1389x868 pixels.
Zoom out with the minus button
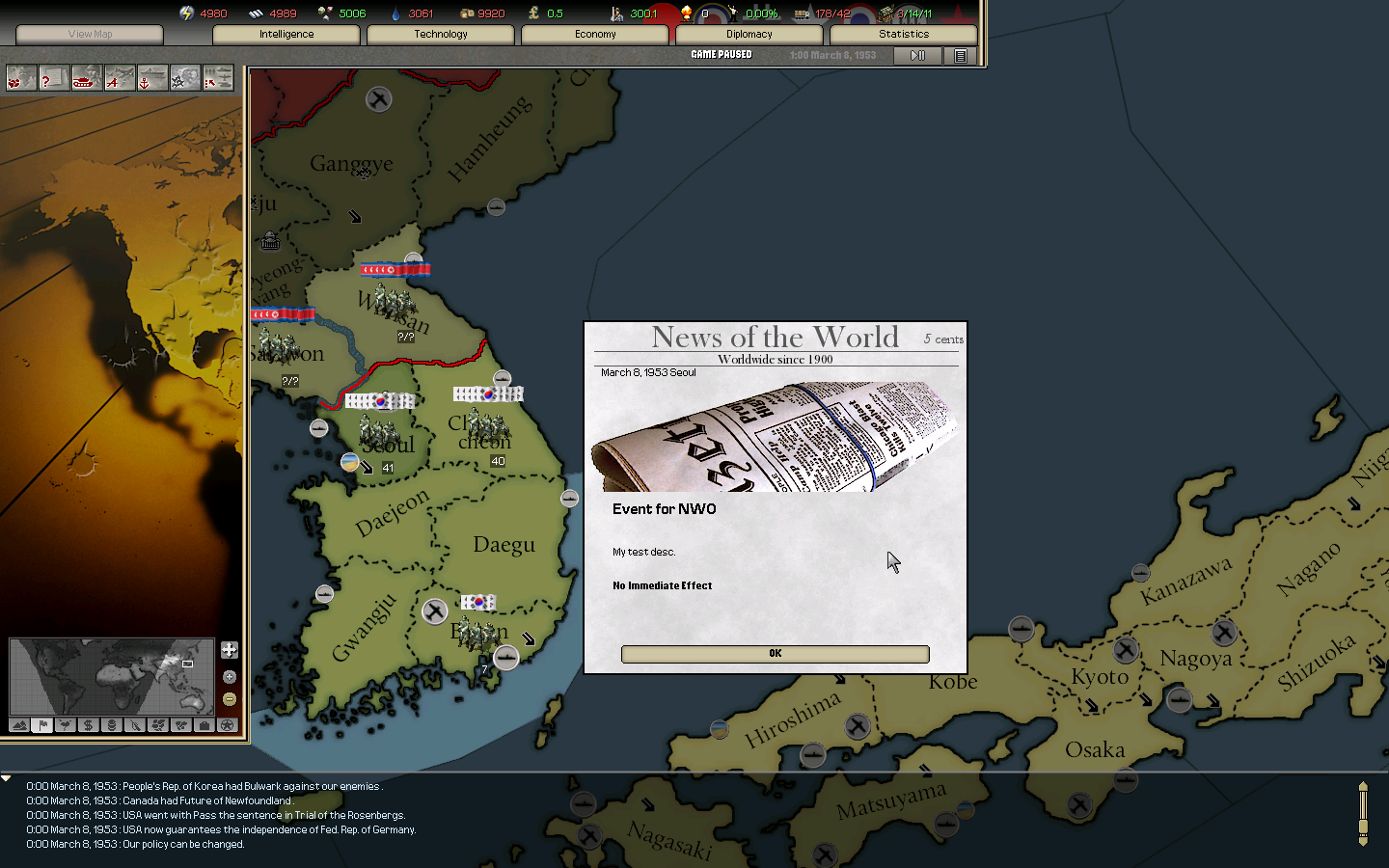(230, 699)
